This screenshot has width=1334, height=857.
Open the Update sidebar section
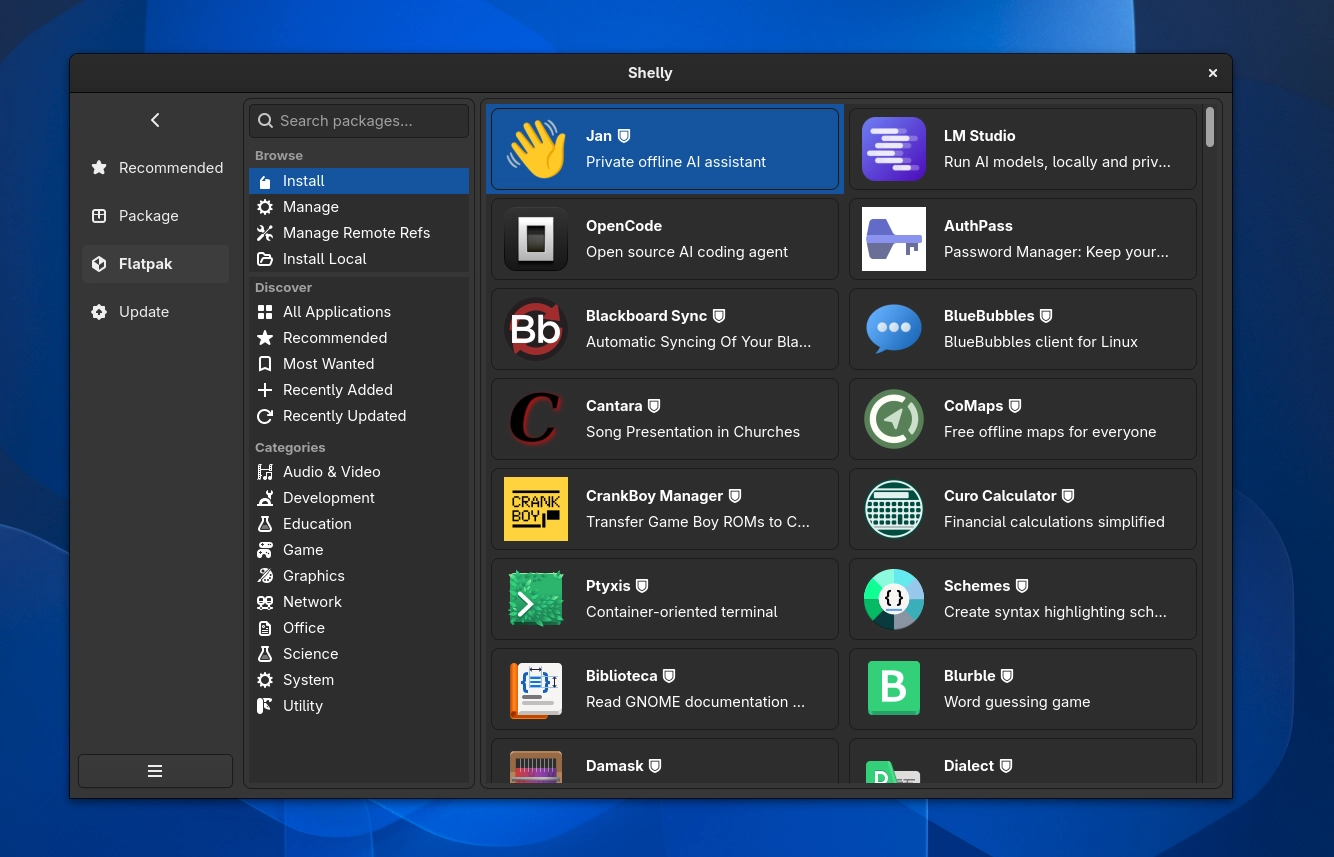point(155,312)
